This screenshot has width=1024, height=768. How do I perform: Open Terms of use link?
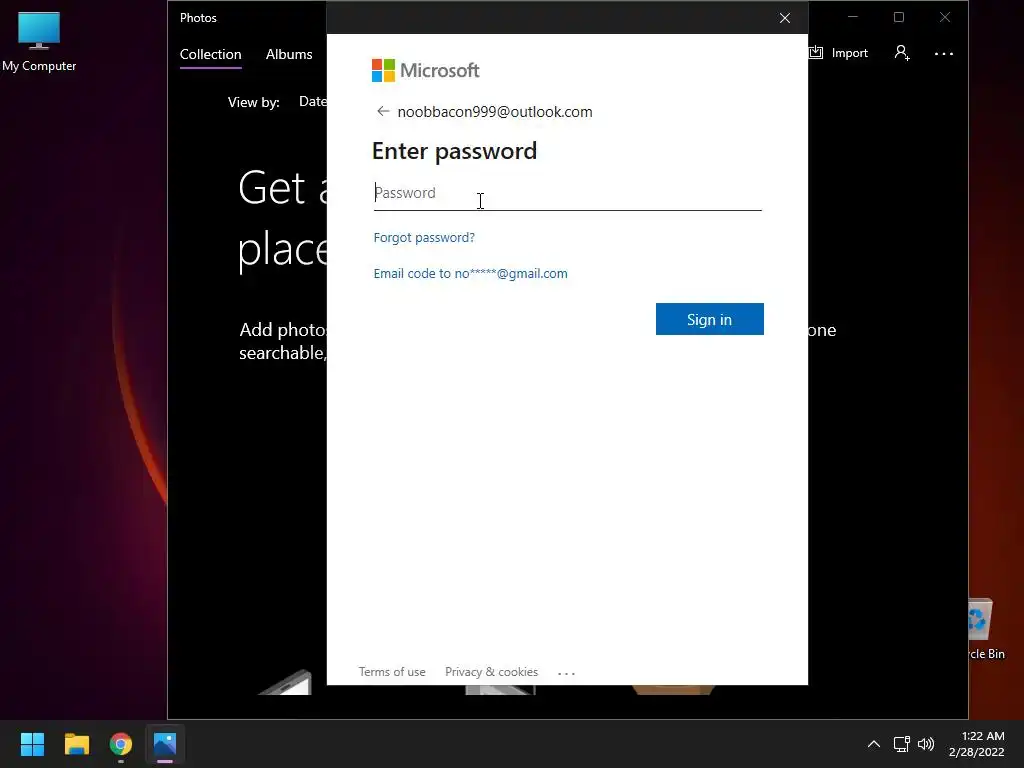point(392,672)
